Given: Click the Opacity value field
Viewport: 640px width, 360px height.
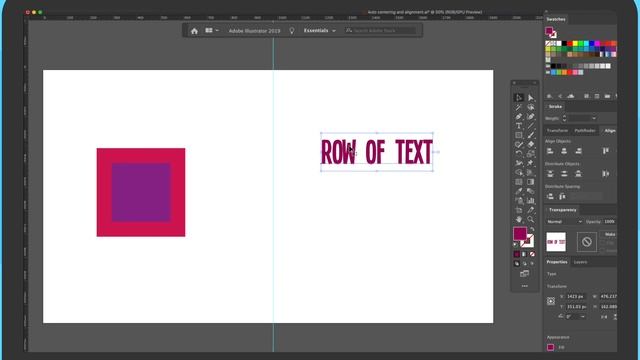Looking at the screenshot, I should pos(609,222).
